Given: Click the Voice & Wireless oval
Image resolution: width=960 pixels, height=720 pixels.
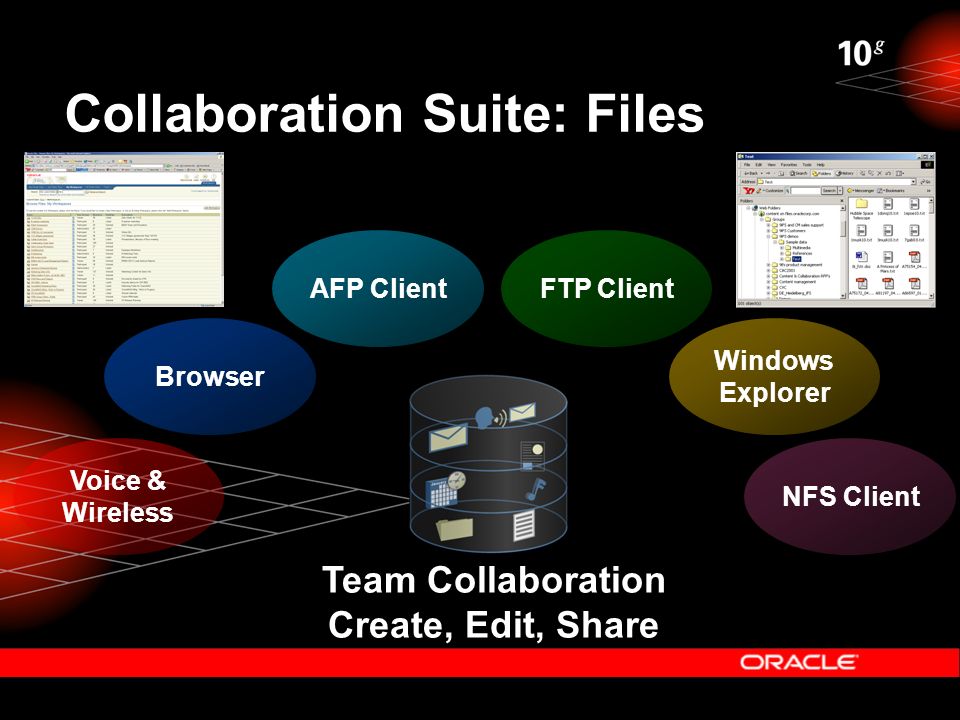Looking at the screenshot, I should click(118, 496).
